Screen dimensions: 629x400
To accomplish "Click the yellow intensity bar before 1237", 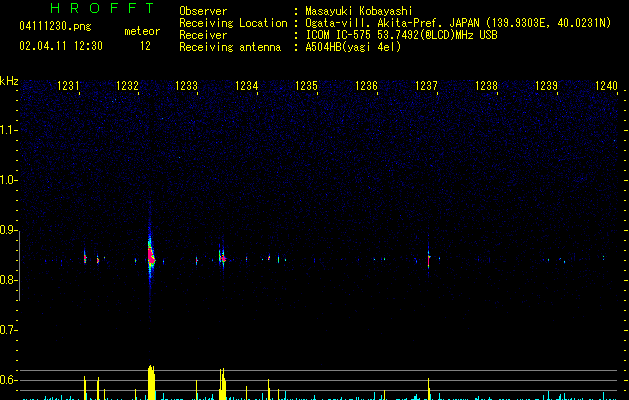I will (428, 389).
